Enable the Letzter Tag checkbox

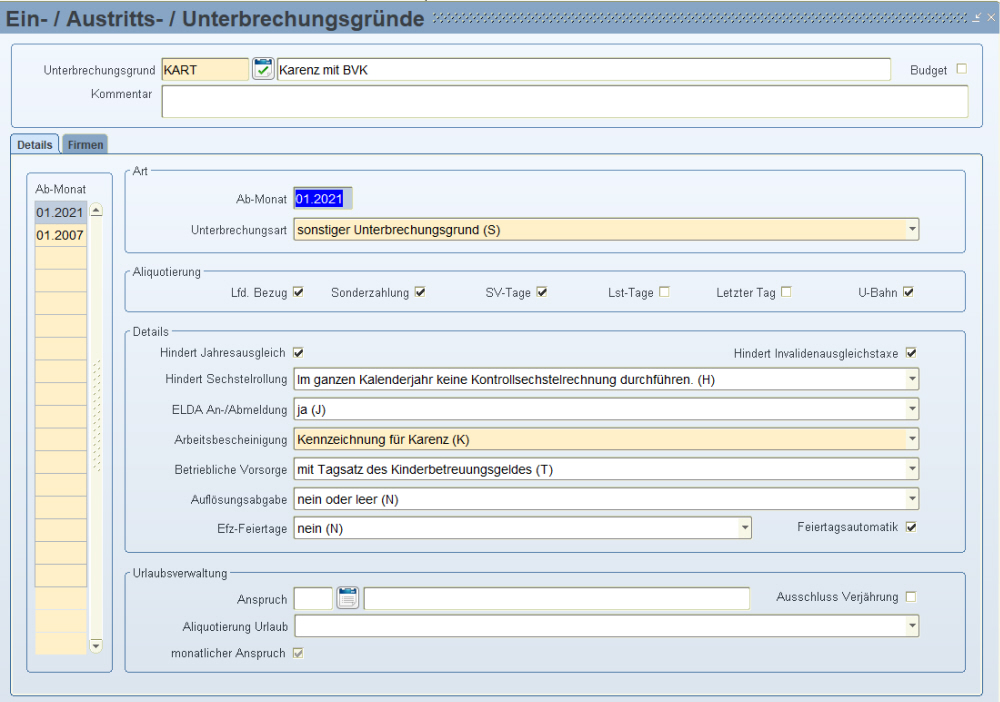[x=786, y=292]
